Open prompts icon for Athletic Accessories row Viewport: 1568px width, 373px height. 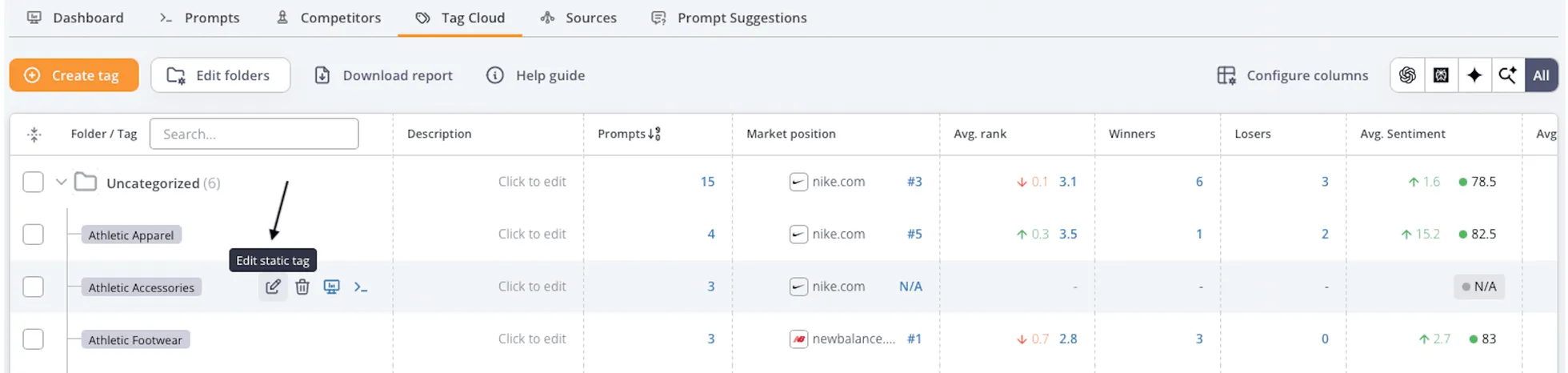tap(361, 287)
